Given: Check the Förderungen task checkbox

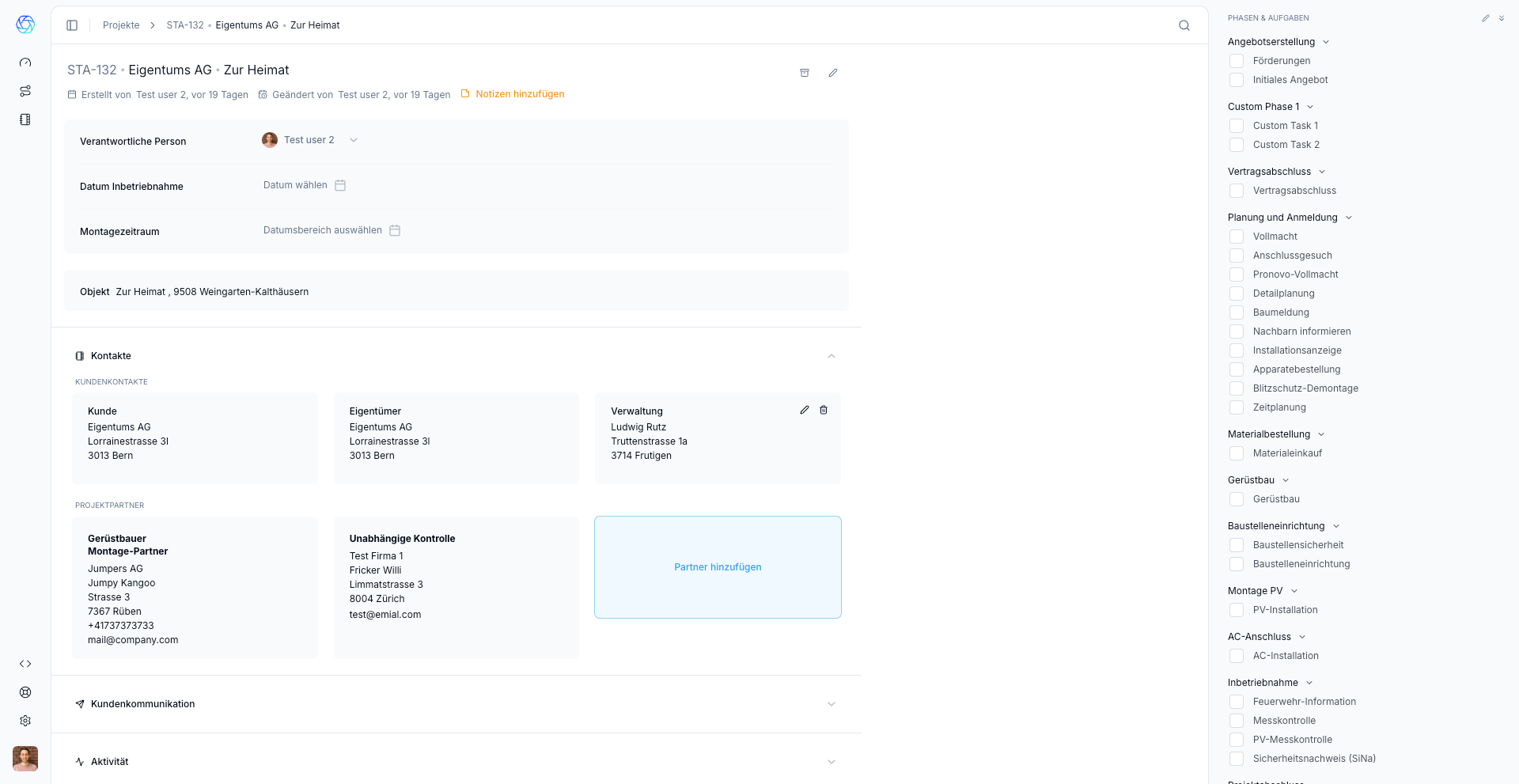Looking at the screenshot, I should [1237, 61].
